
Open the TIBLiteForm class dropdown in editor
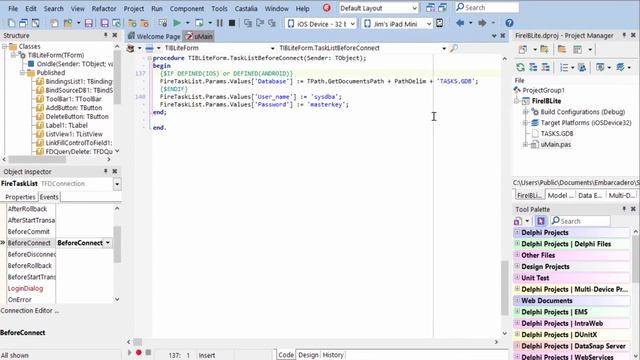(272, 48)
